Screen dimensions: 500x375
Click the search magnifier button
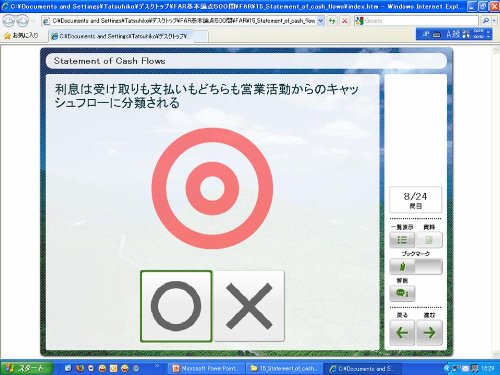(486, 21)
